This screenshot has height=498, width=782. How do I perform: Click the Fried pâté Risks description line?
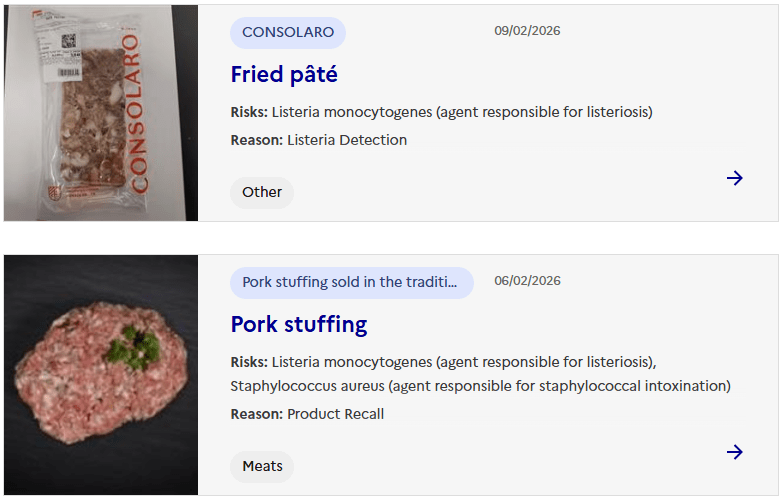coord(441,112)
